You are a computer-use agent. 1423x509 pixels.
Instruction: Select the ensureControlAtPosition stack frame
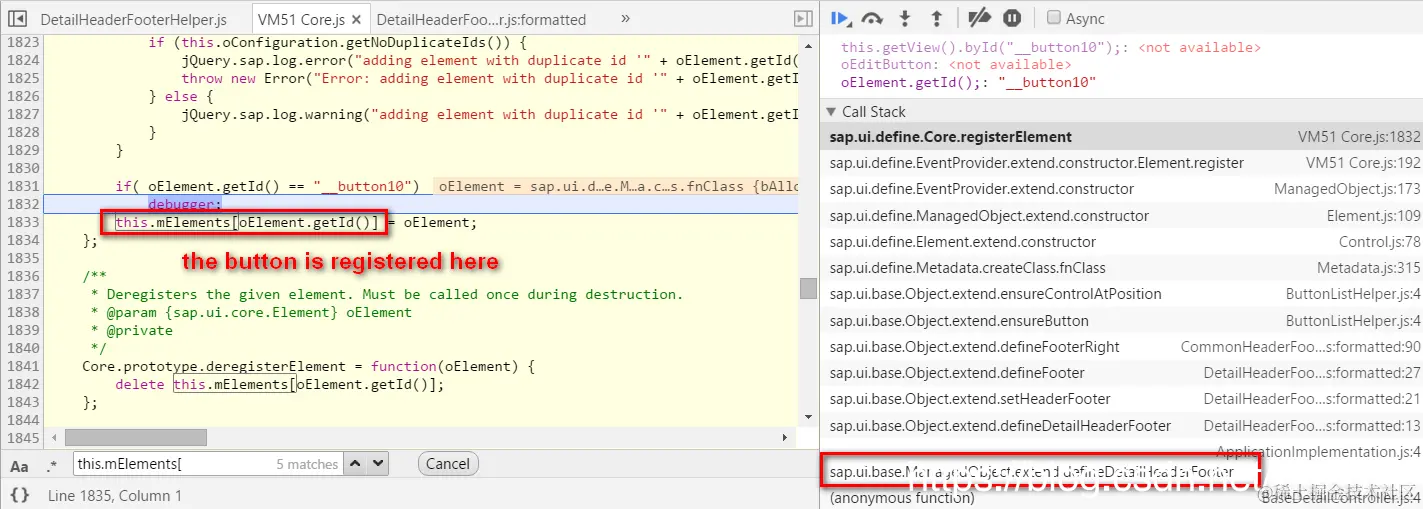(1121, 294)
